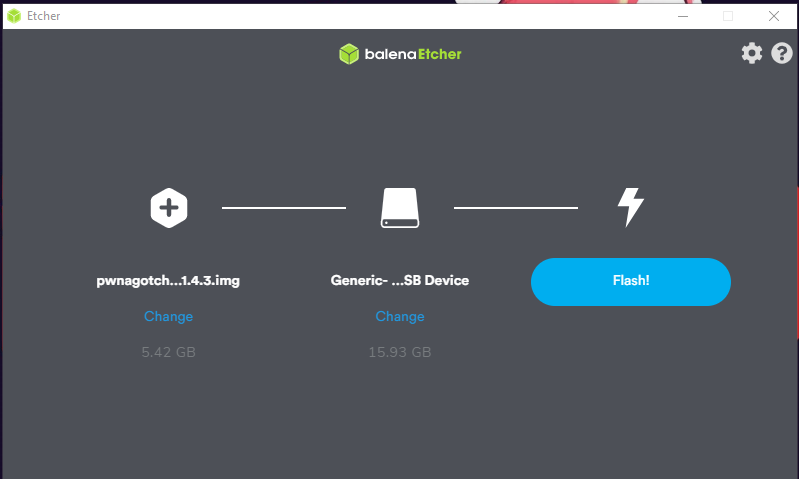Click the lightning bolt flash icon
Viewport: 799px width, 479px height.
tap(631, 207)
